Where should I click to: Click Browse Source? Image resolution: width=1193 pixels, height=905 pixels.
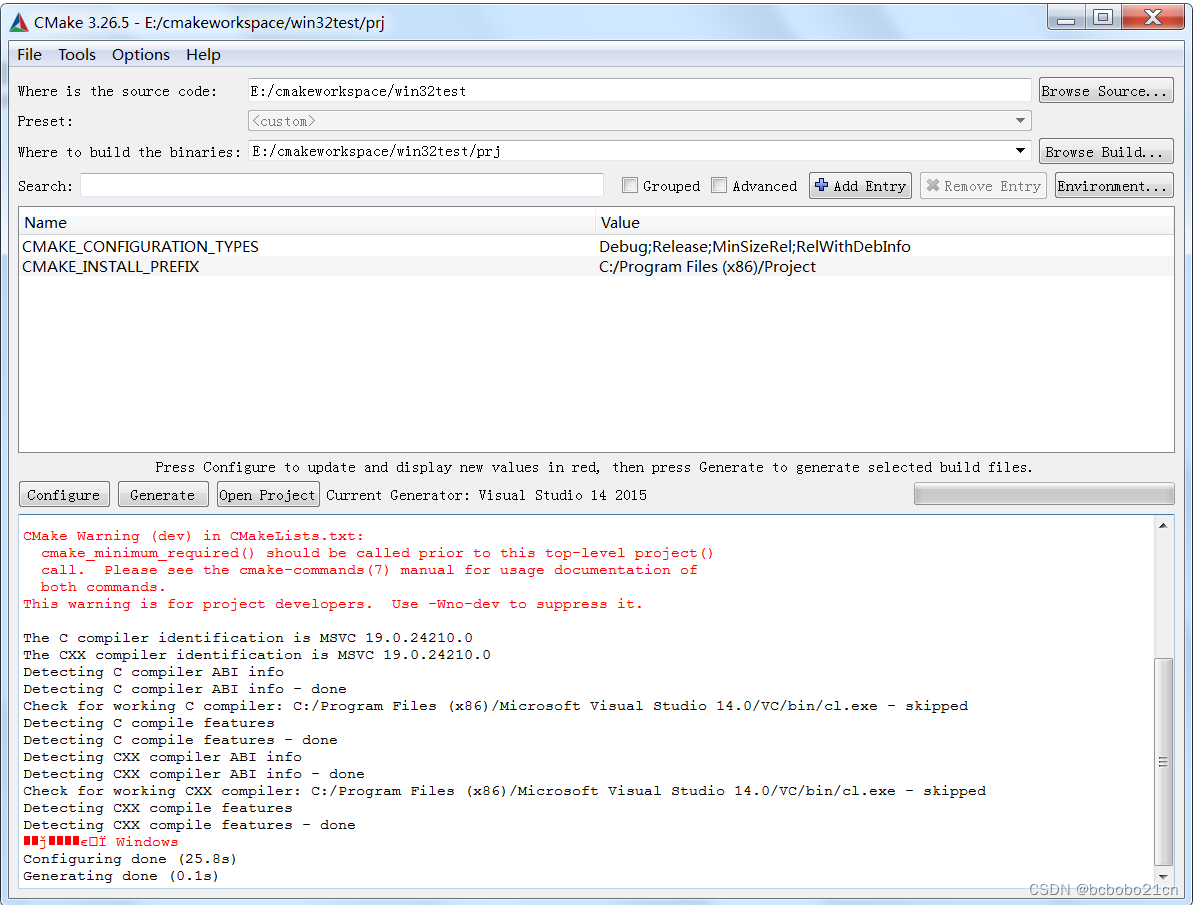[x=1105, y=90]
